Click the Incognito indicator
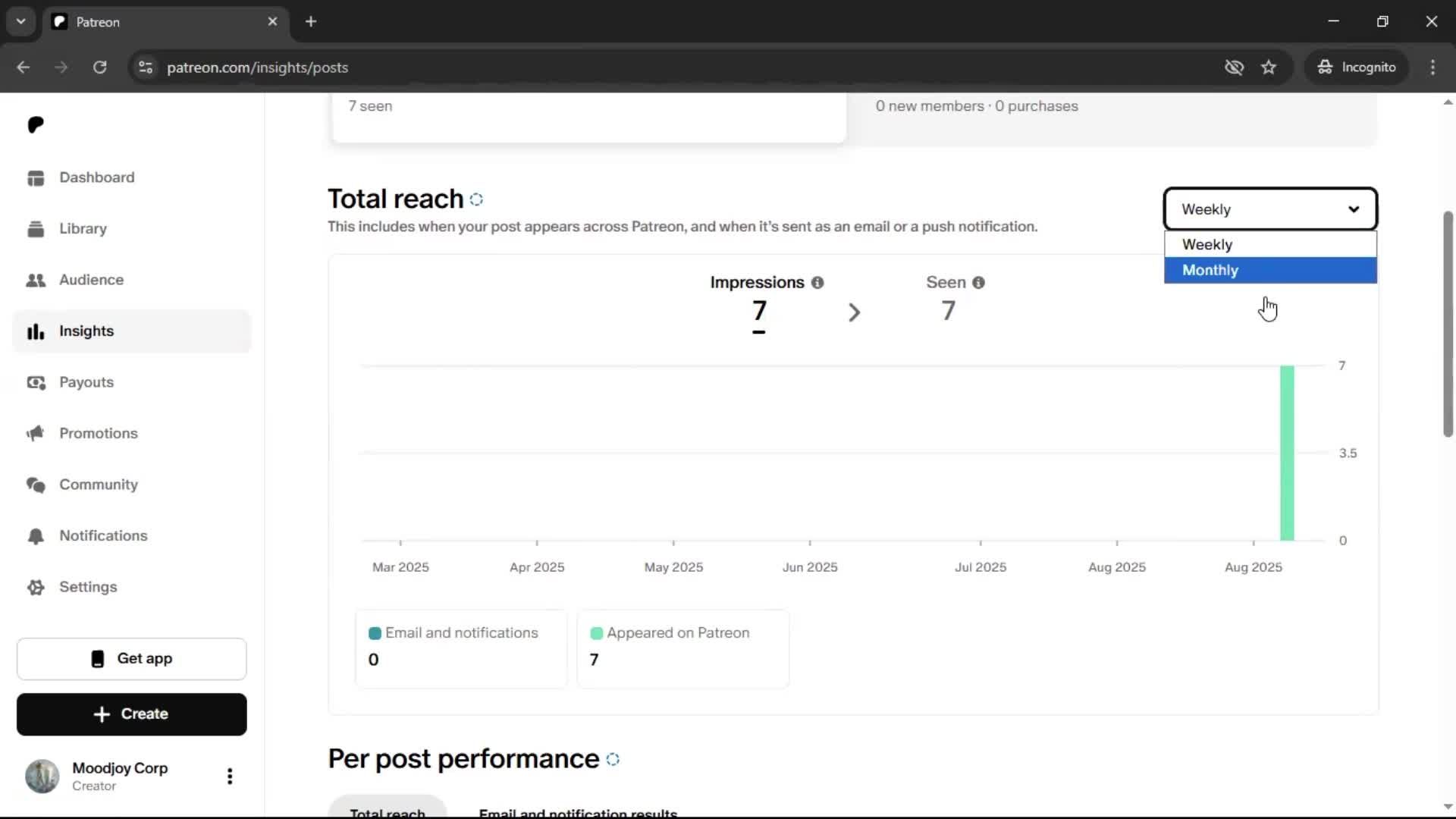The height and width of the screenshot is (819, 1456). (1356, 67)
